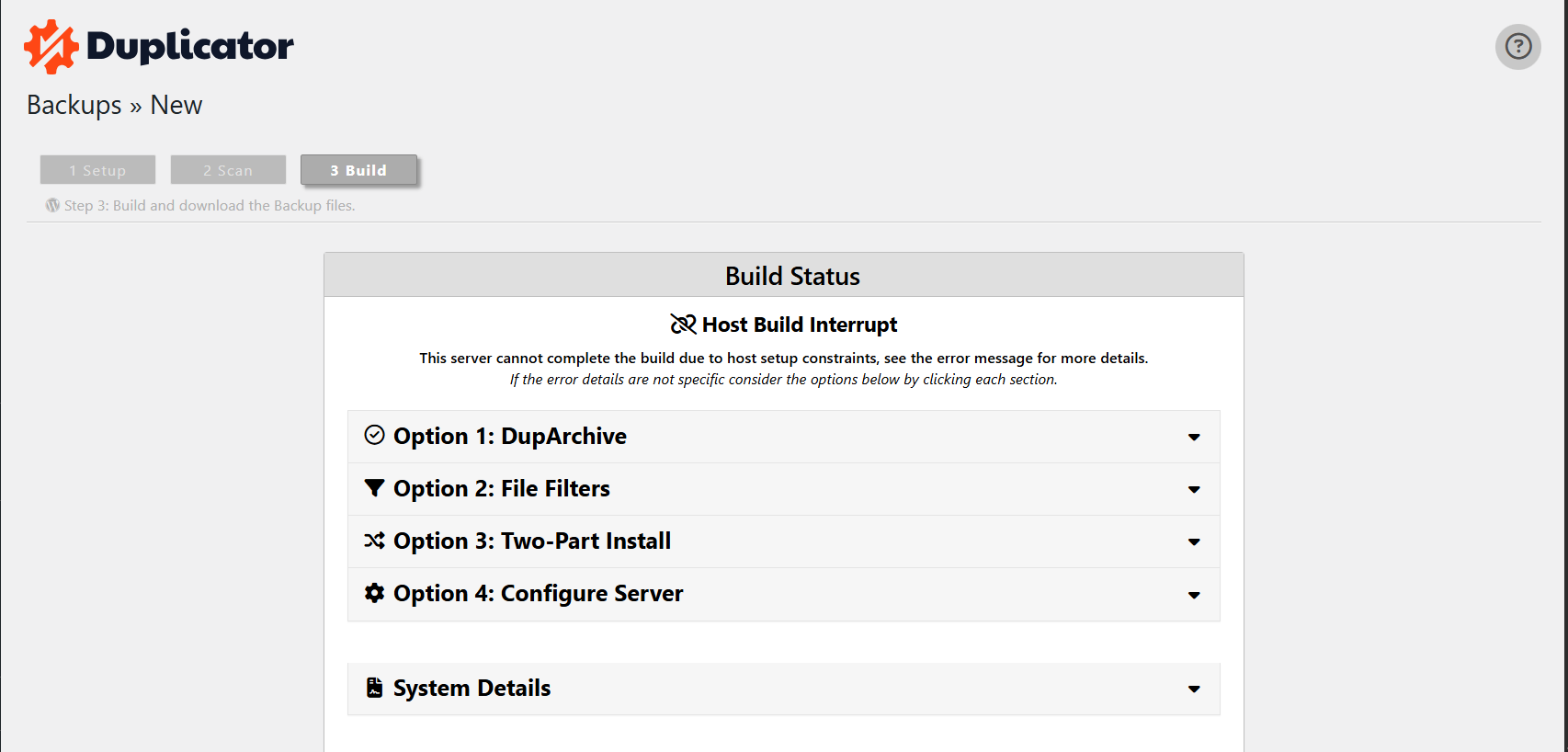This screenshot has height=752, width=1568.
Task: Select the 1 Setup step tab
Action: click(x=97, y=170)
